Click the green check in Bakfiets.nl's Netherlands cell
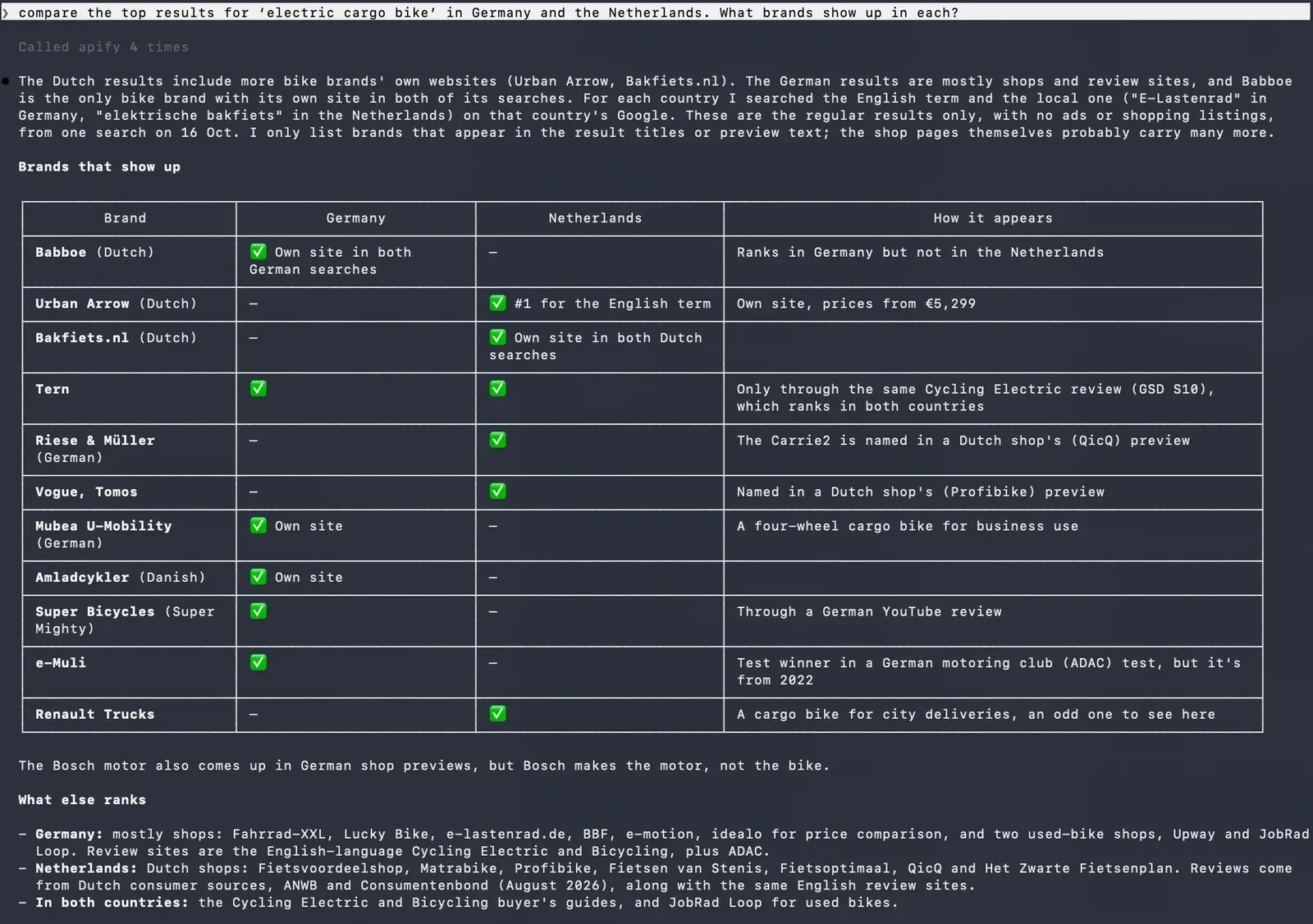 point(497,336)
